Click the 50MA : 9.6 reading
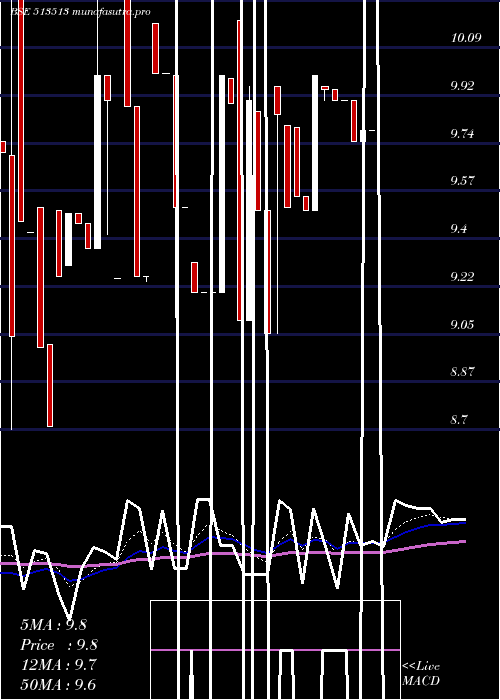 click(58, 684)
